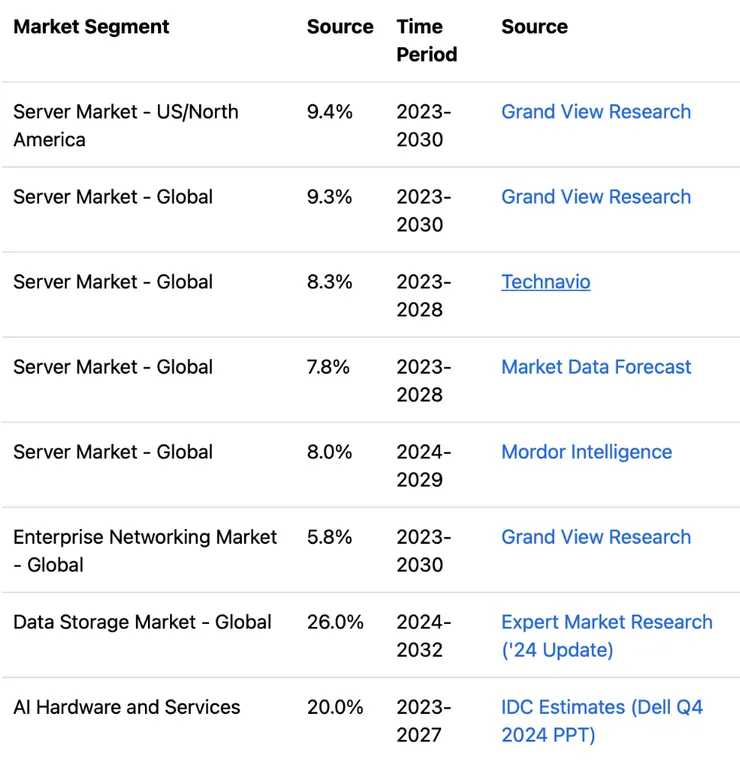
Task: Follow the Mordor Intelligence link
Action: [586, 452]
